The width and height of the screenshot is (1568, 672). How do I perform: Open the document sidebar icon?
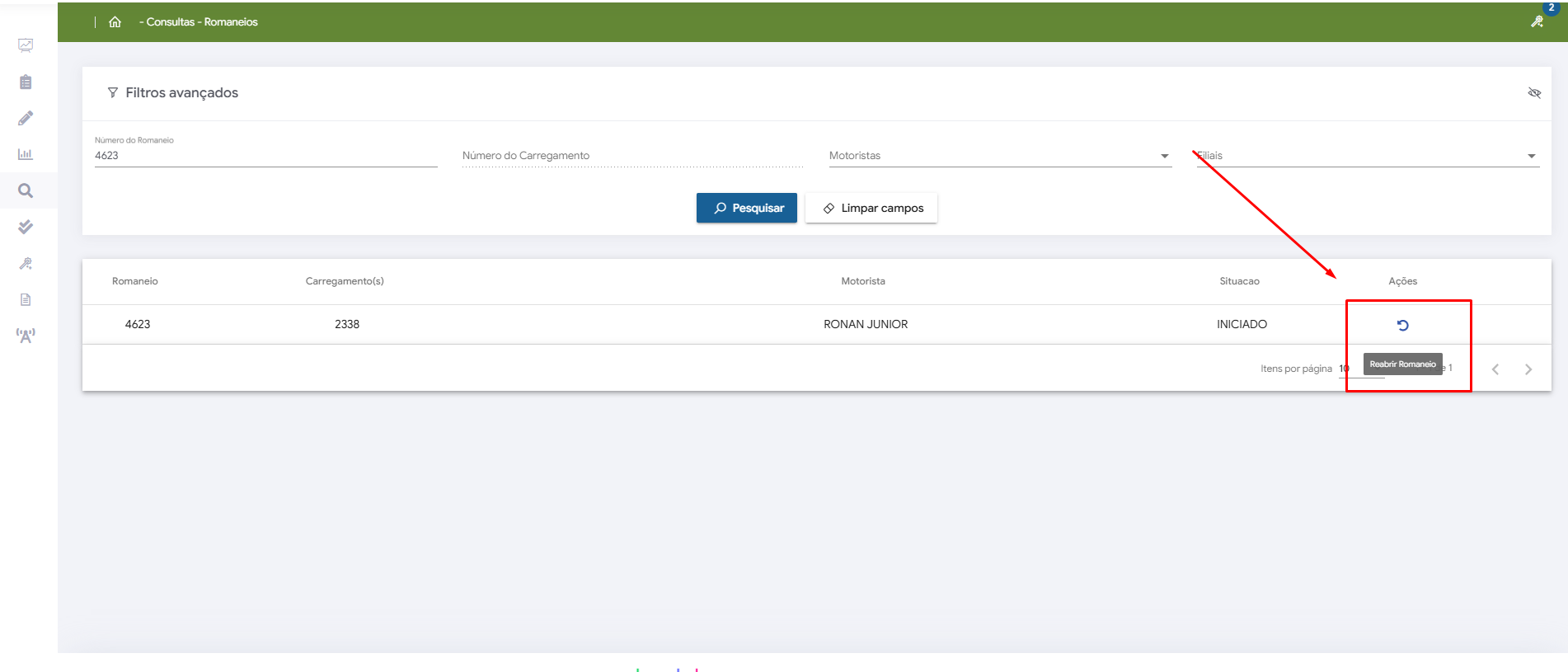(x=26, y=299)
